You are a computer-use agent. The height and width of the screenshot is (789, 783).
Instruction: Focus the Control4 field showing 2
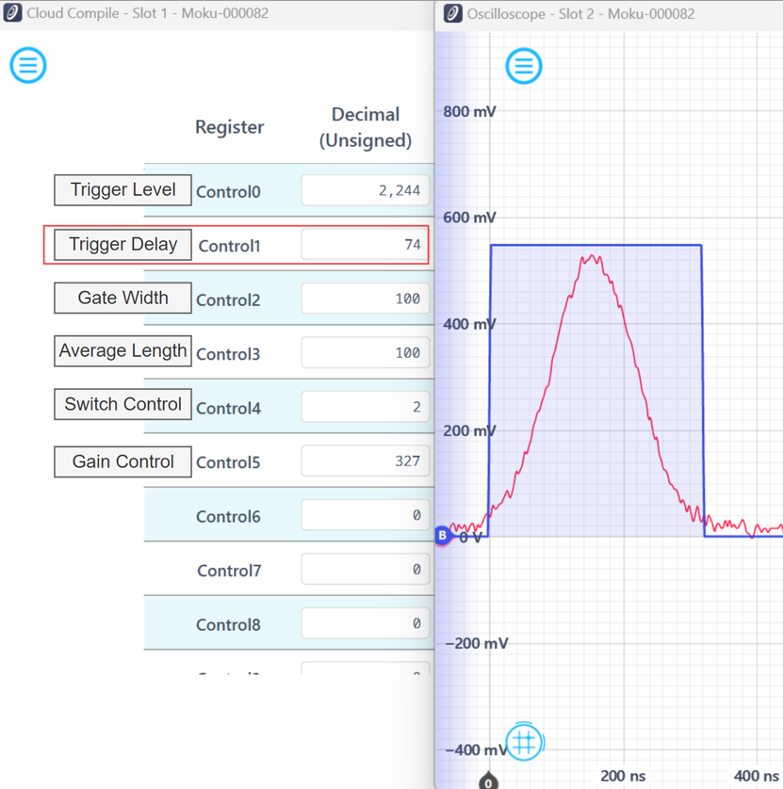pyautogui.click(x=365, y=407)
